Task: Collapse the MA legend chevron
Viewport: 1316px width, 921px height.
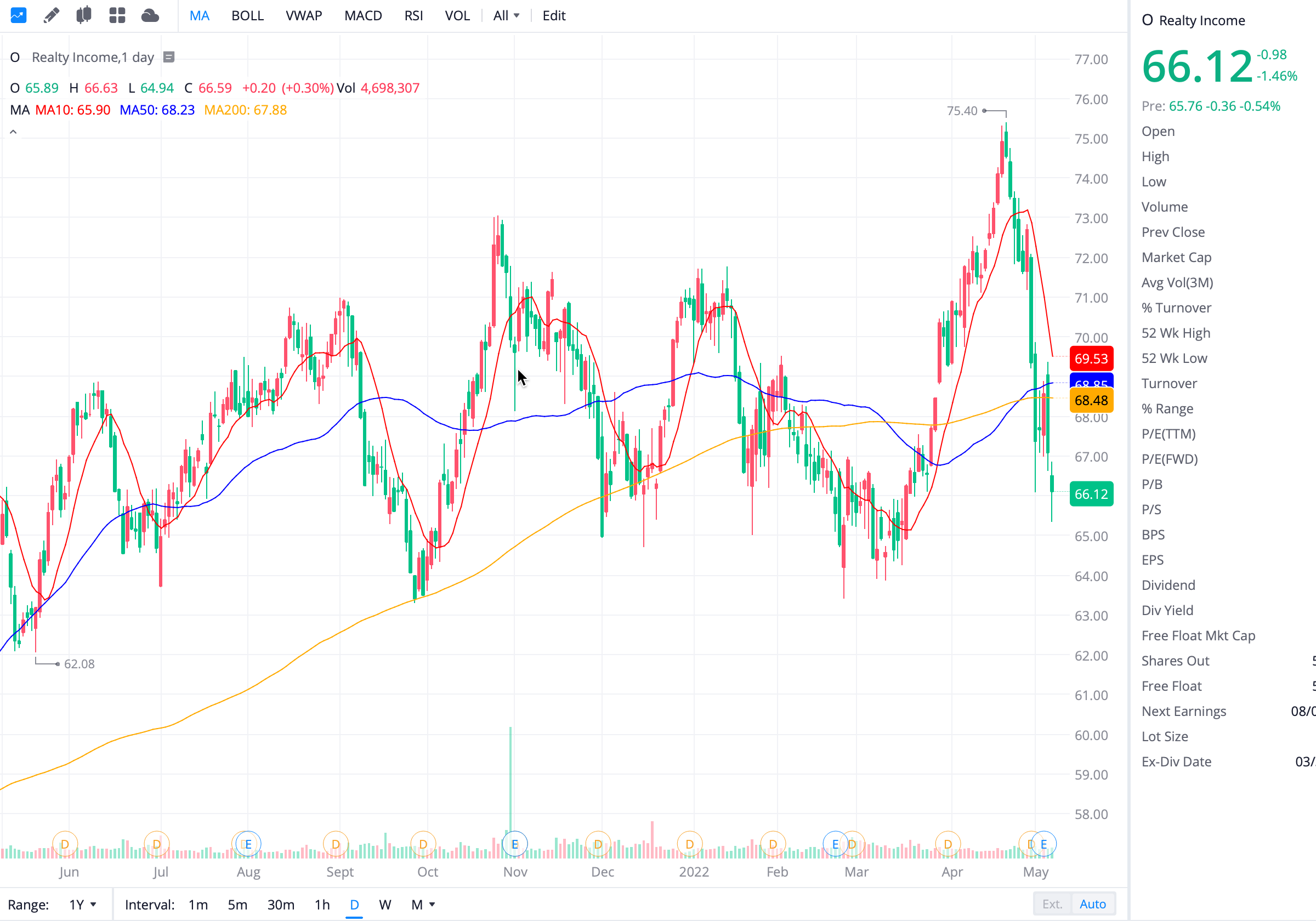Action: [13, 132]
